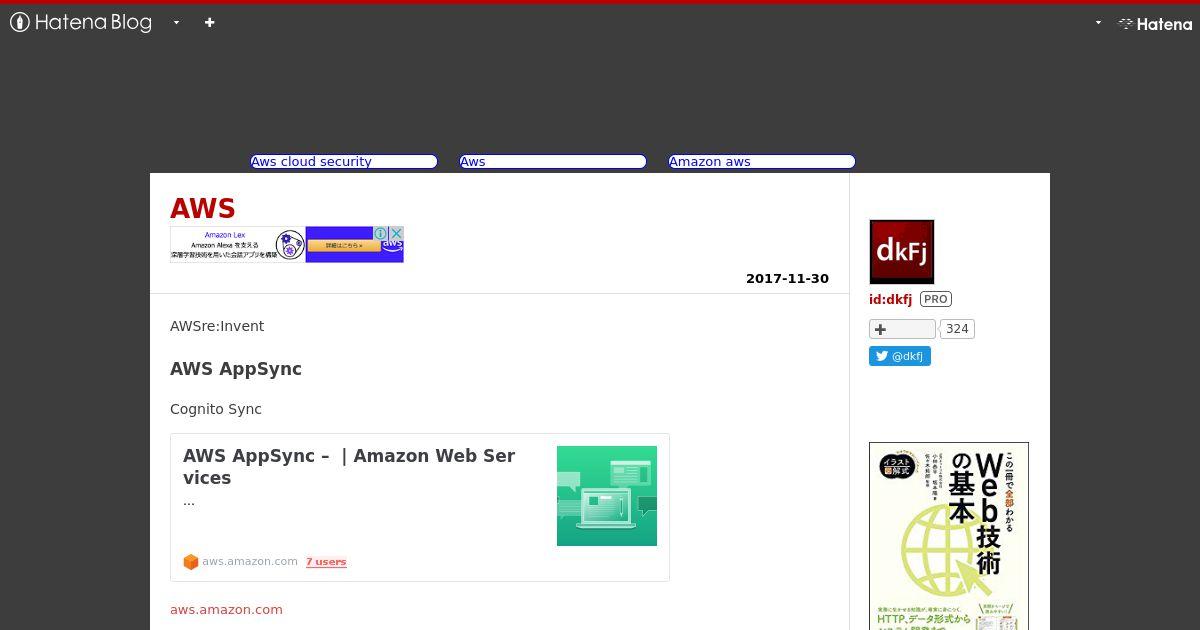The width and height of the screenshot is (1200, 630).
Task: Open the red AWS article title
Action: coord(203,208)
